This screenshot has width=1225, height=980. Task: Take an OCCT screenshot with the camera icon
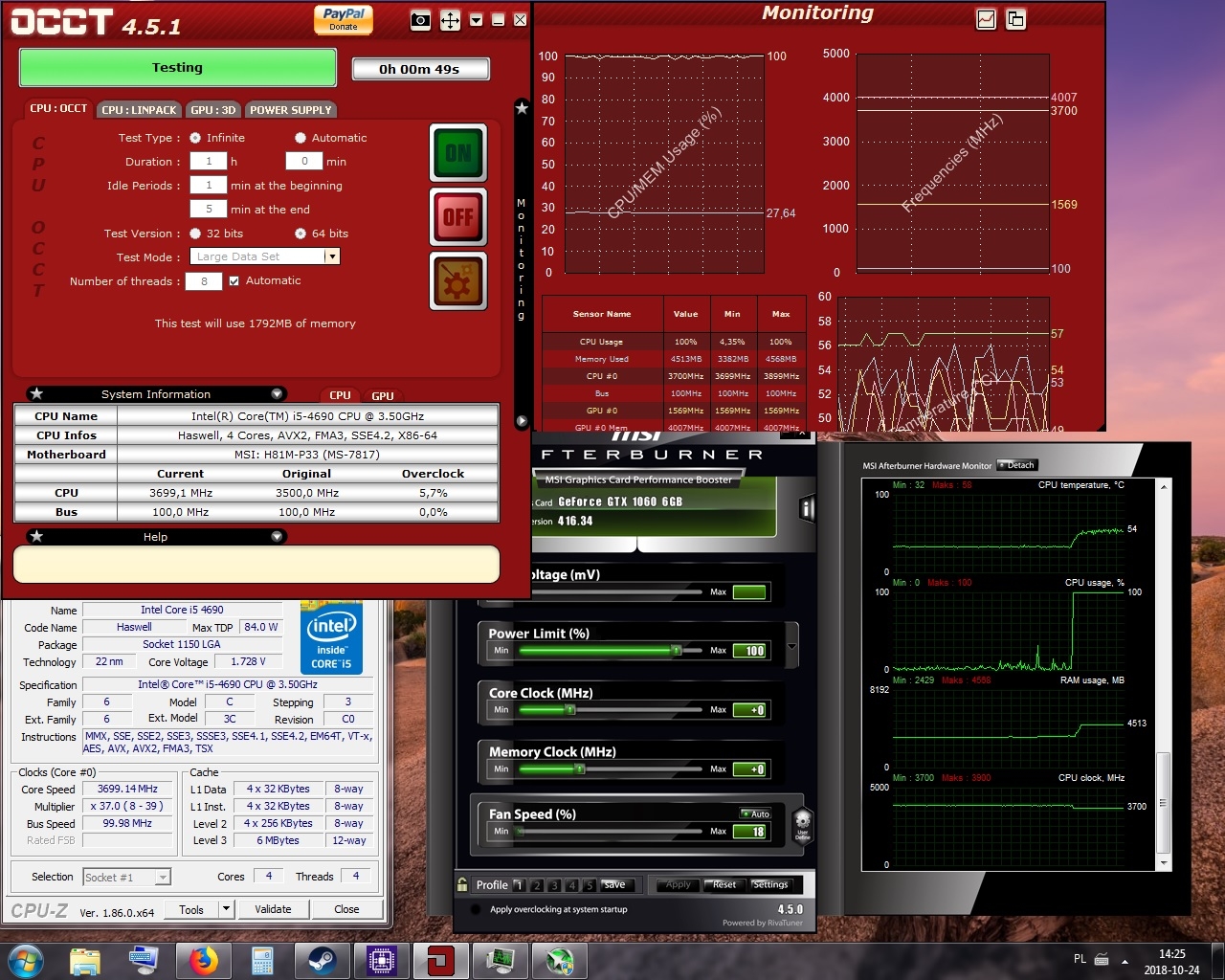pyautogui.click(x=420, y=20)
